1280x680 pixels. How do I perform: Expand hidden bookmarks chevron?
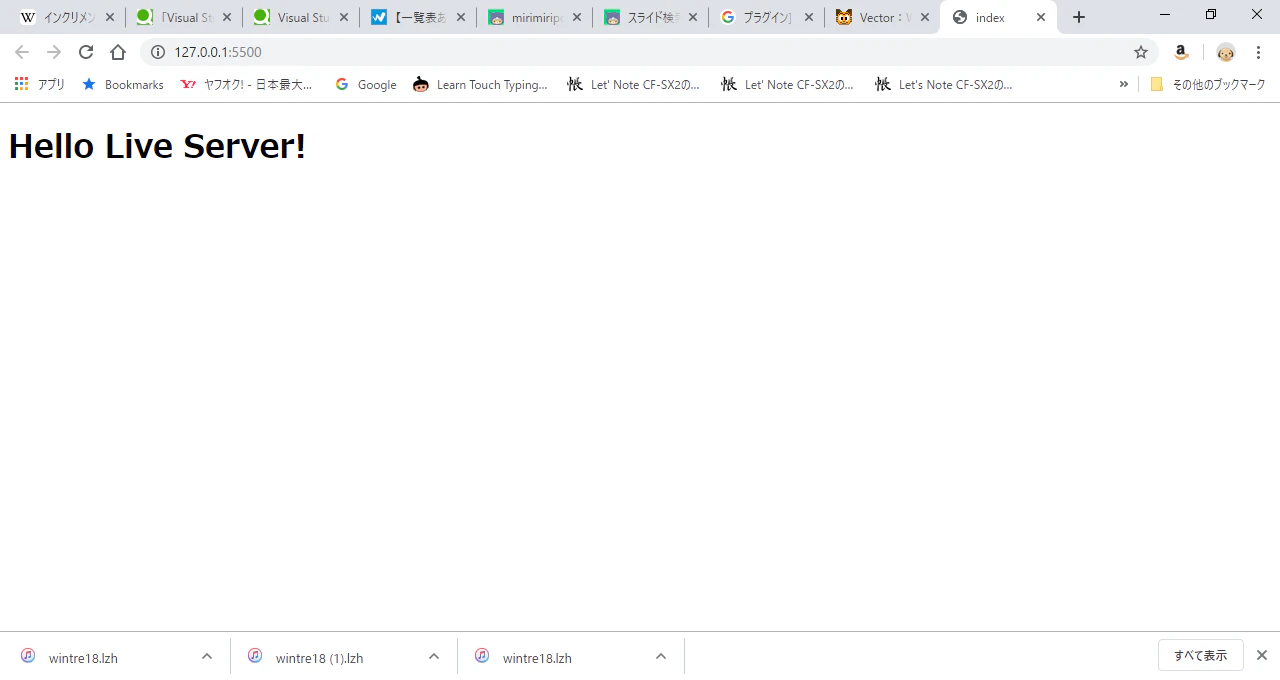tap(1124, 85)
